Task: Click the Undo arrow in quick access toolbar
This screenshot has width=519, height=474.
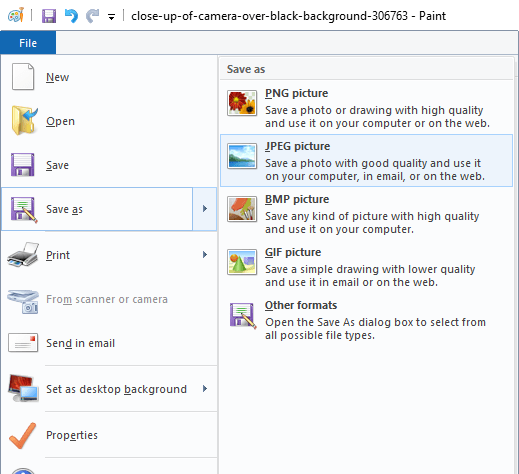Action: [71, 16]
